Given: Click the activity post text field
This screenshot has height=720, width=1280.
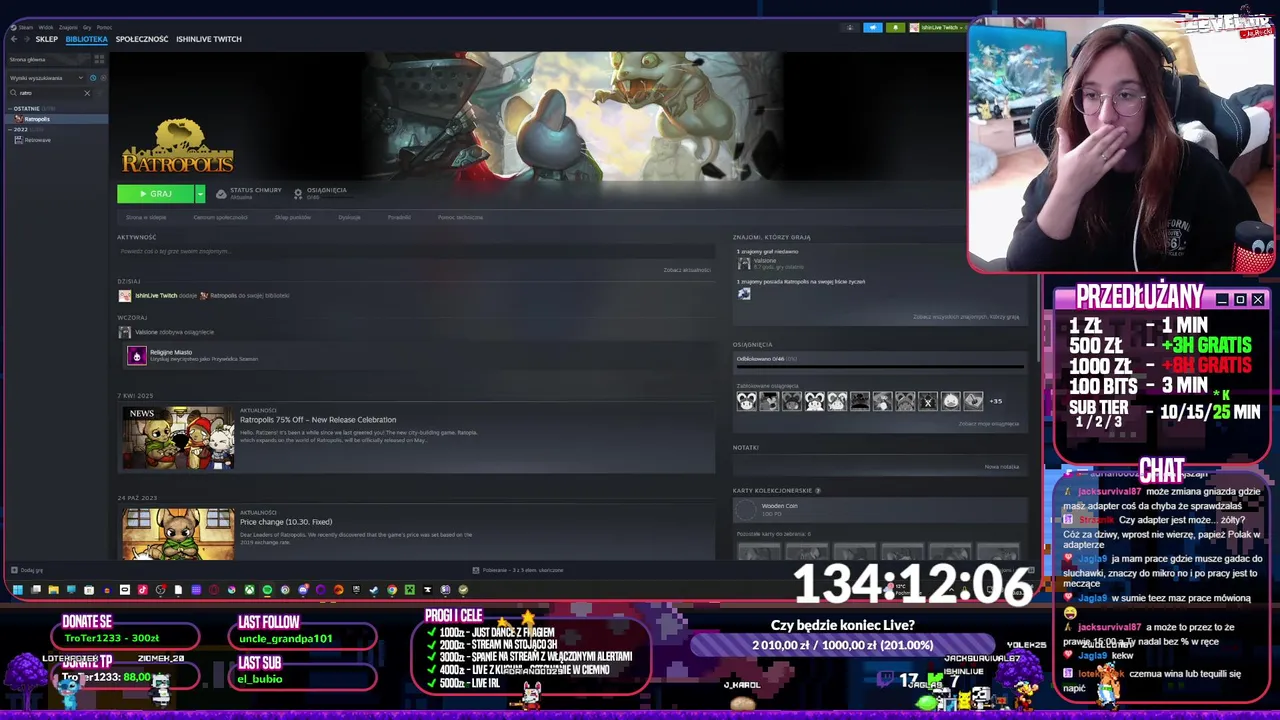Looking at the screenshot, I should pyautogui.click(x=414, y=251).
